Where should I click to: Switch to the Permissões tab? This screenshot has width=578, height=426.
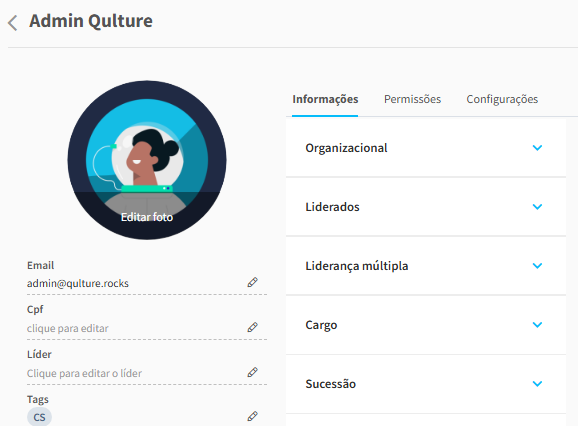point(412,99)
